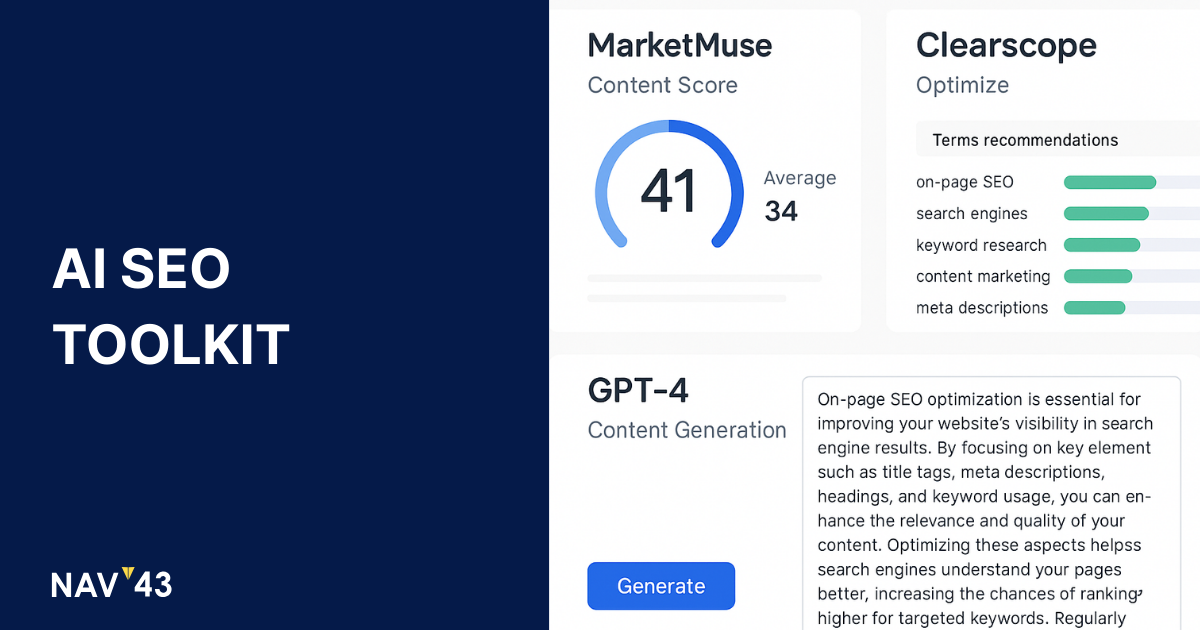Select the MarketMuse content score gauge

coord(669,185)
